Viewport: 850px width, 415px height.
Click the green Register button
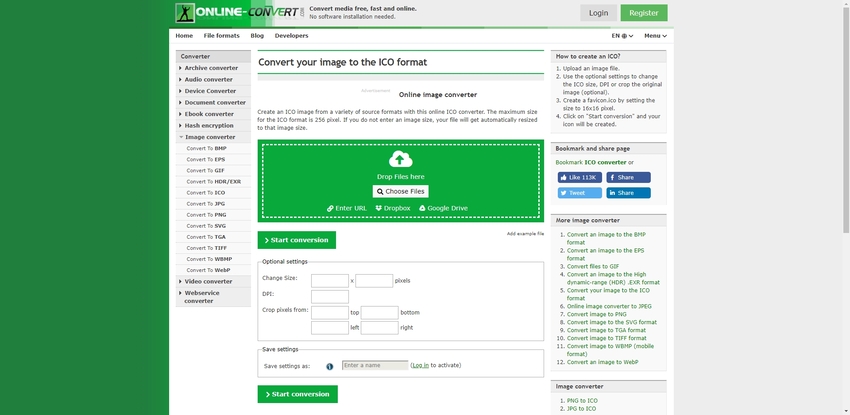point(643,13)
